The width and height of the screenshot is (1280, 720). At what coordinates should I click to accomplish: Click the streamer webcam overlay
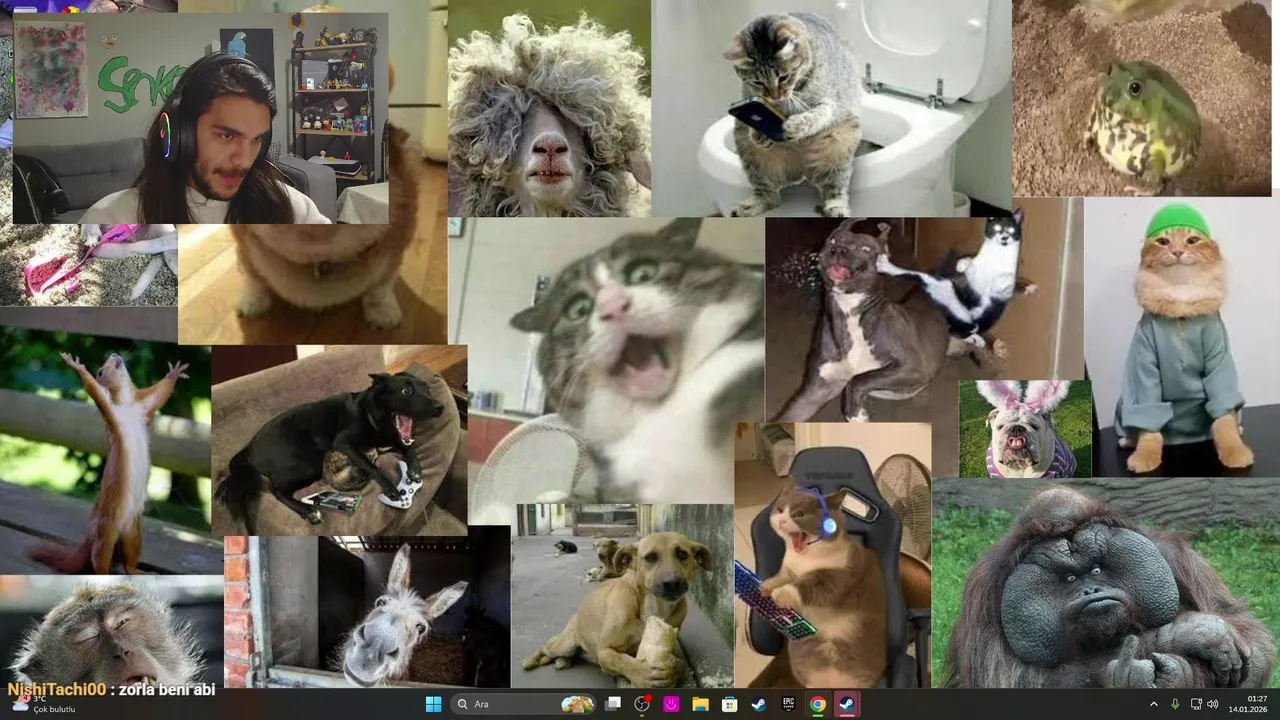tap(200, 118)
